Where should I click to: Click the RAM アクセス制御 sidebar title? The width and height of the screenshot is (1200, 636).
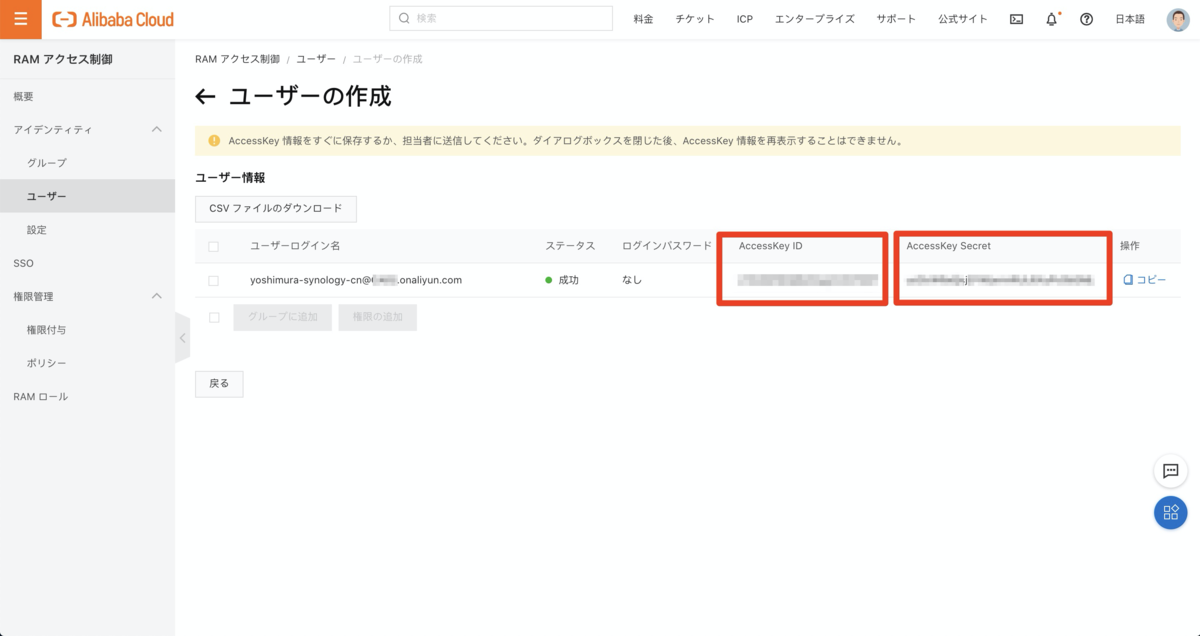click(63, 60)
